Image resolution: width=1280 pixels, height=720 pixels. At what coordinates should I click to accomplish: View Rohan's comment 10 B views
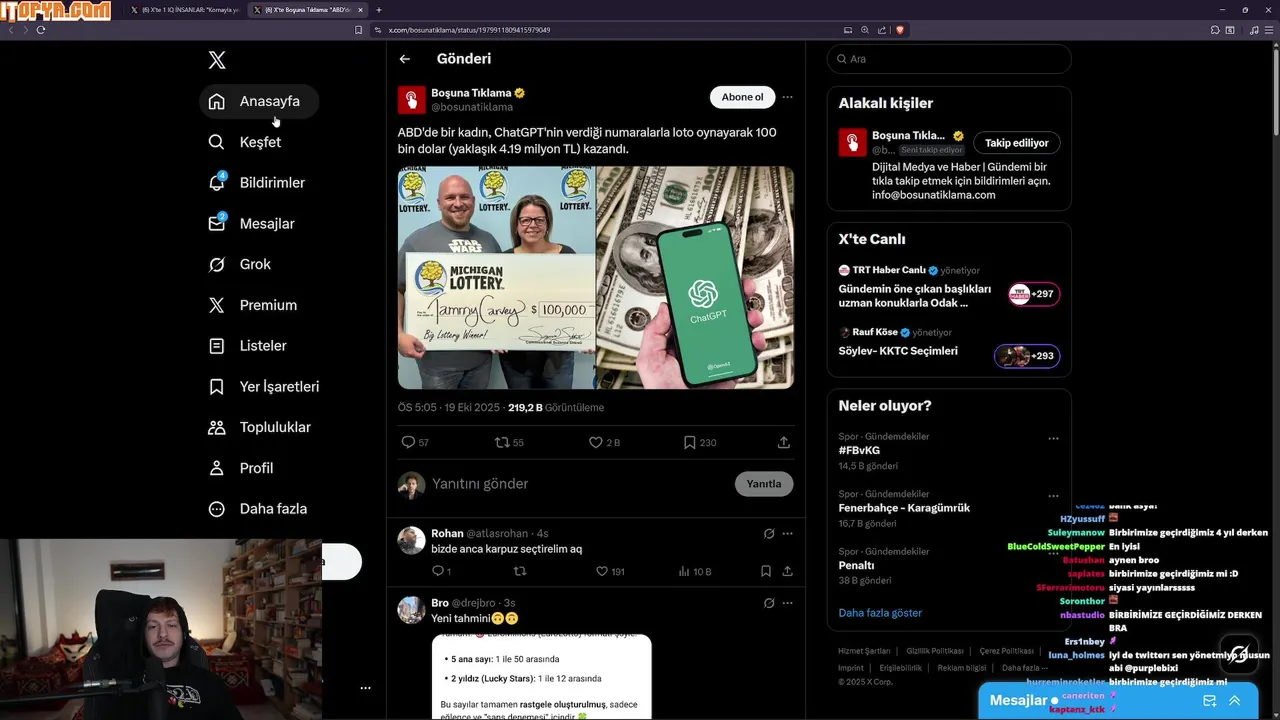coord(694,571)
